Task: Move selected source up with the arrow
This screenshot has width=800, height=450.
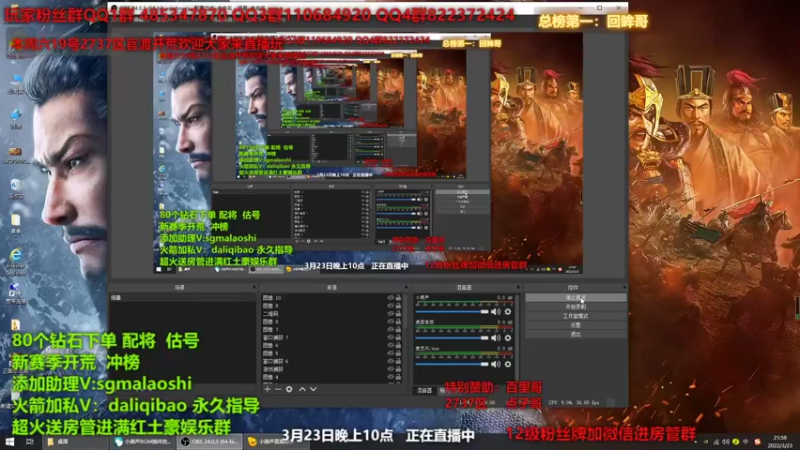Action: click(x=302, y=389)
